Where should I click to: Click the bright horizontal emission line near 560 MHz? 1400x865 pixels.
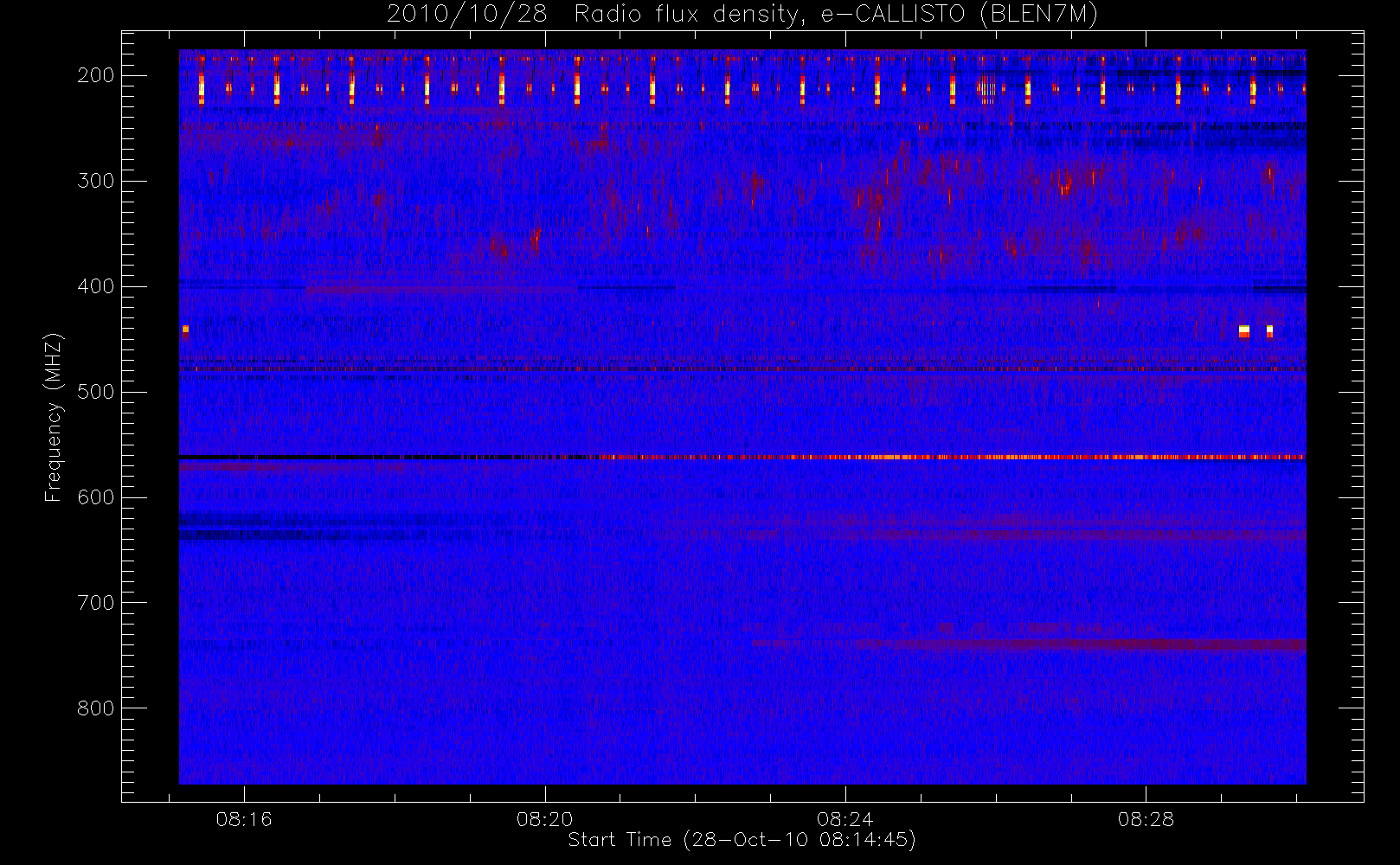(742, 457)
